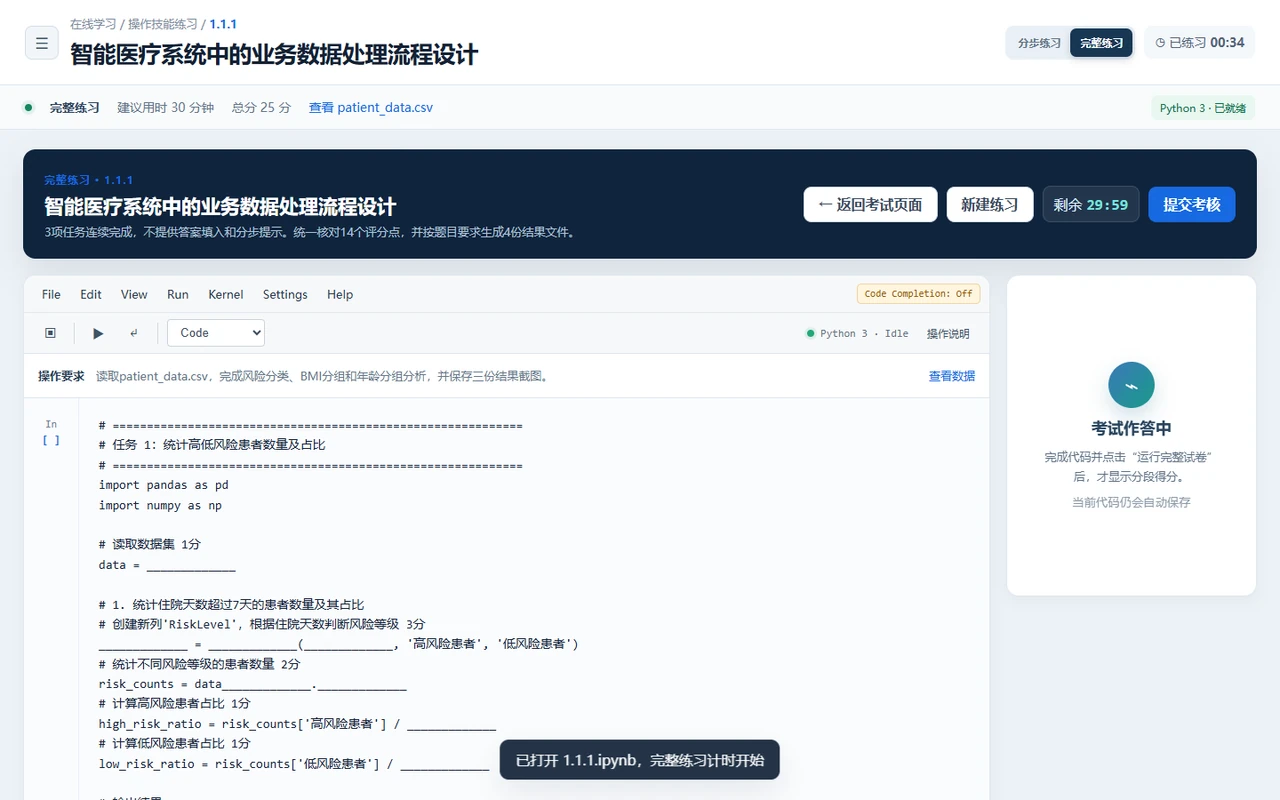Switch to 分步练习 mode

pyautogui.click(x=1039, y=43)
